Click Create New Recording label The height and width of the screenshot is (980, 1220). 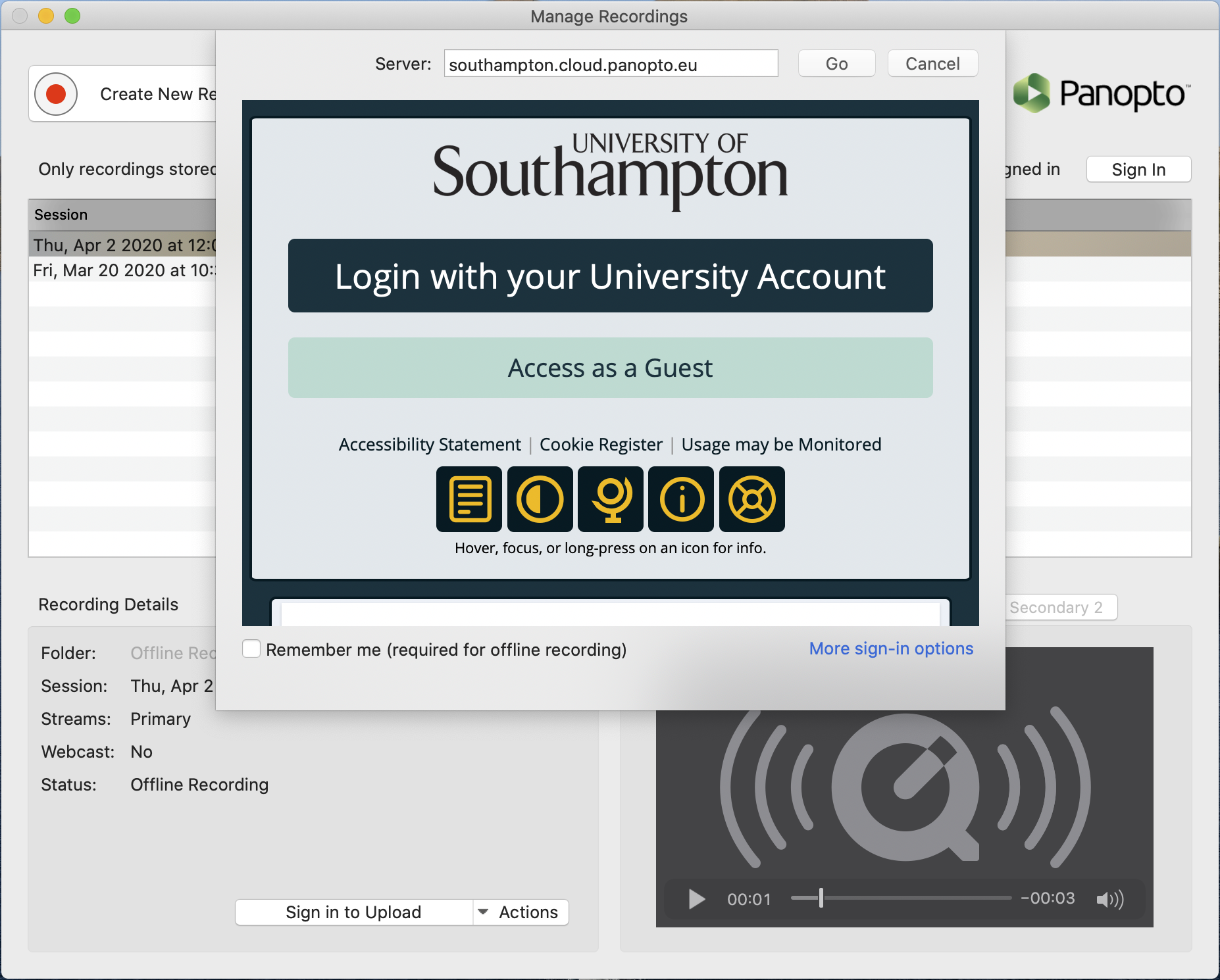click(x=158, y=94)
